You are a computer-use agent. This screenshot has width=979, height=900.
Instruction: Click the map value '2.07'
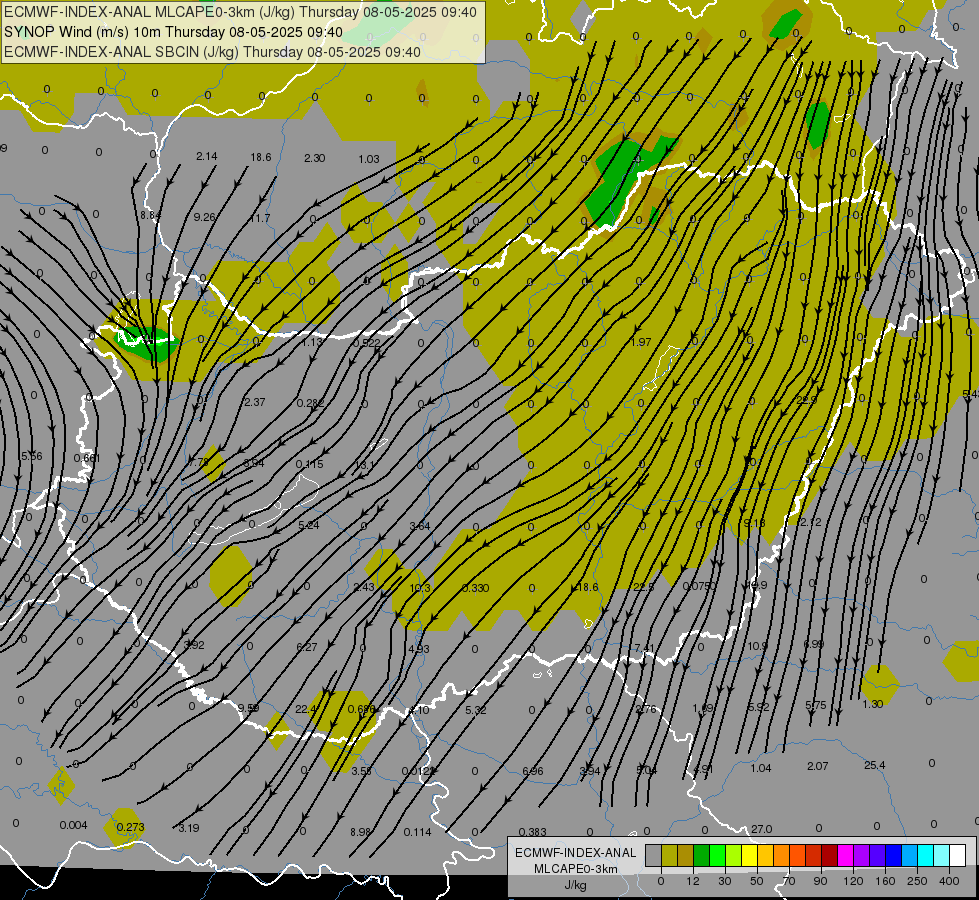coord(817,766)
